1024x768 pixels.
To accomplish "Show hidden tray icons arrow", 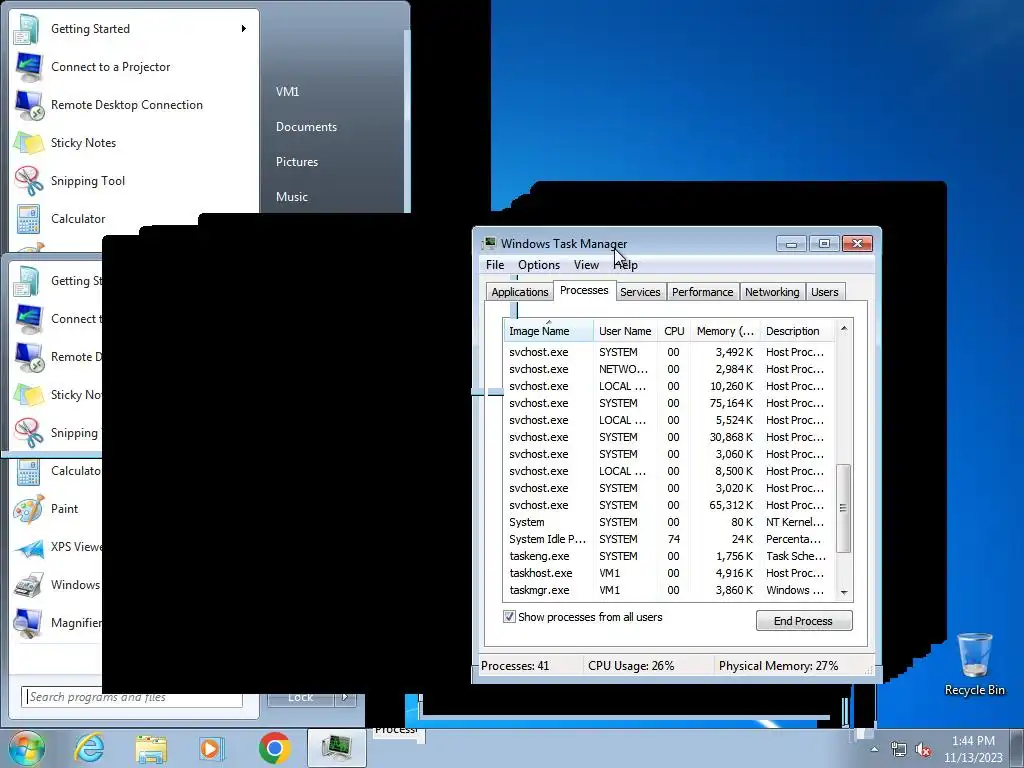I will tap(874, 749).
